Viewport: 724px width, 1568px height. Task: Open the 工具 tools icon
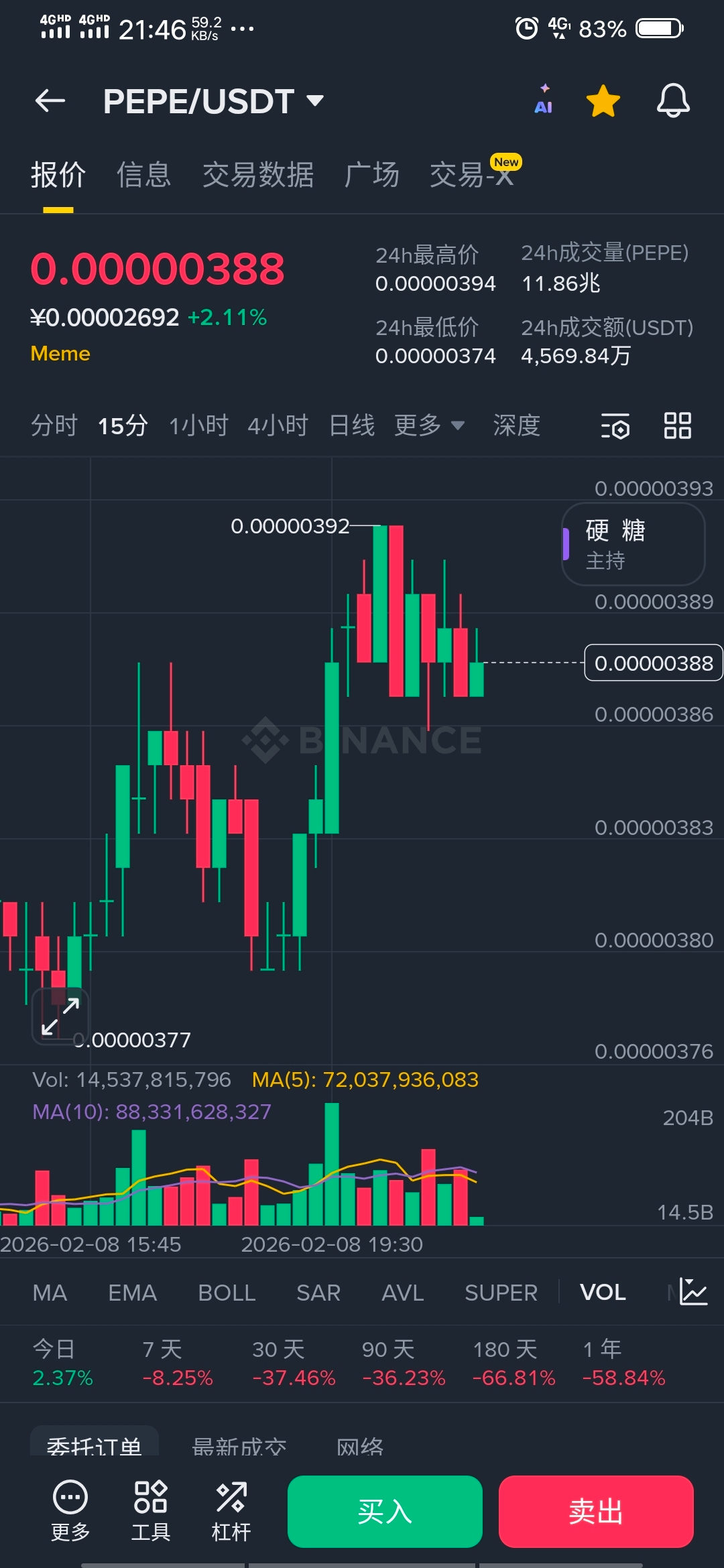point(151,1512)
